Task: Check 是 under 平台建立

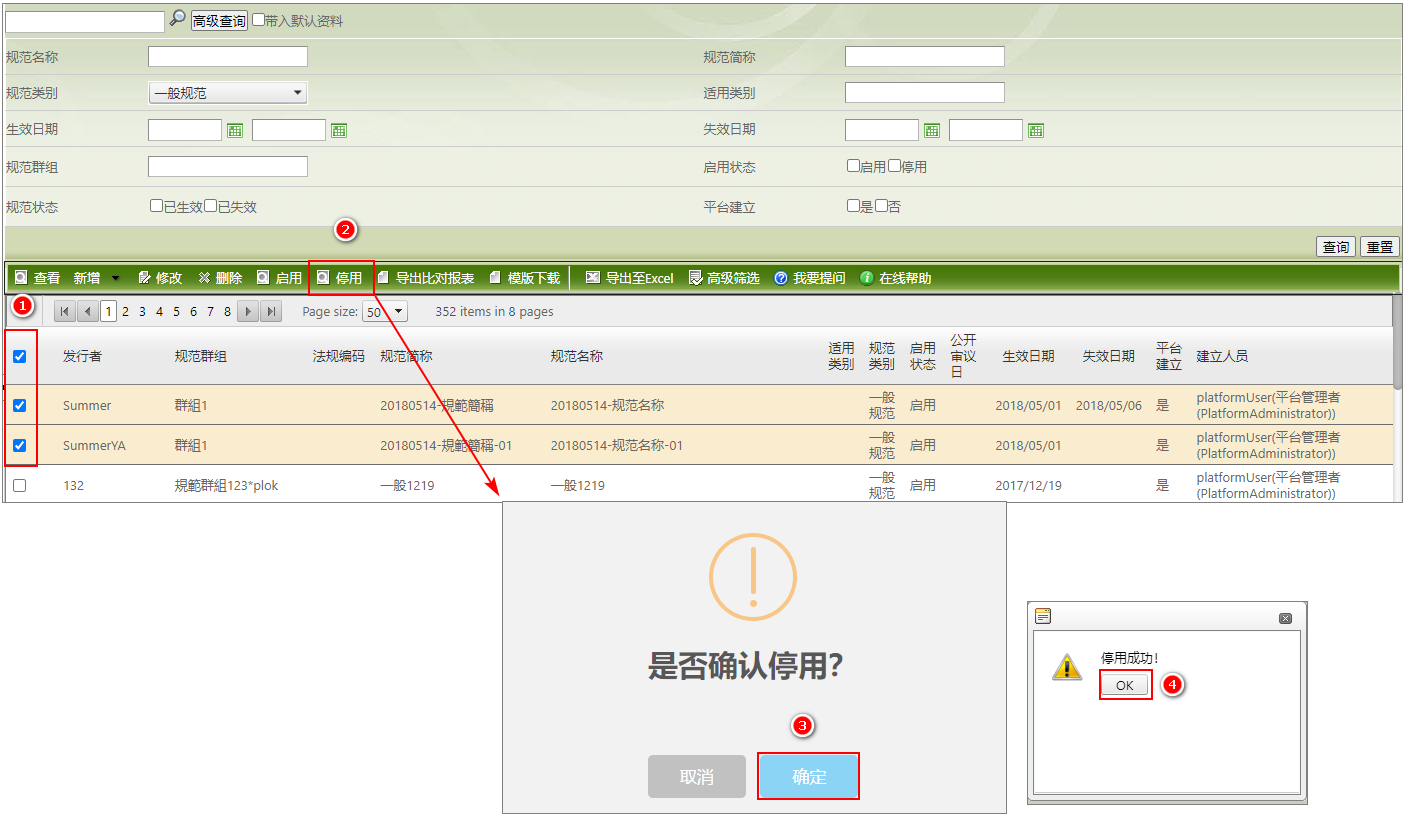Action: coord(853,205)
